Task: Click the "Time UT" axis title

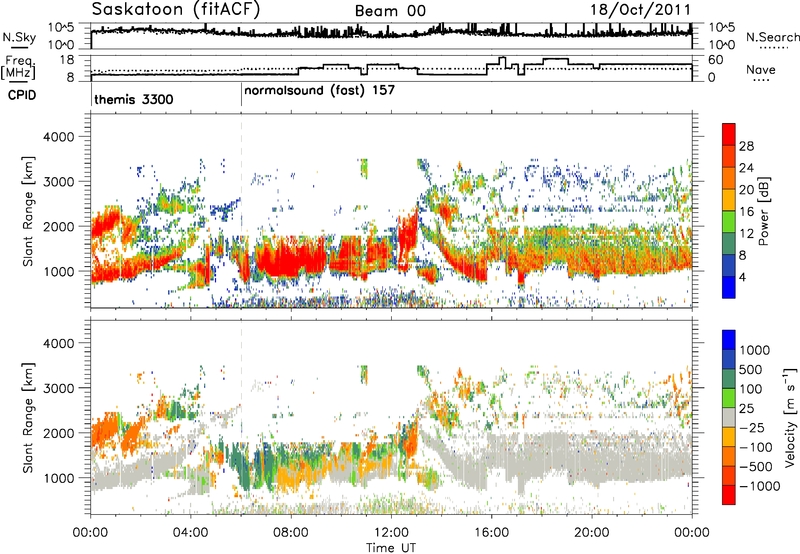Action: click(391, 547)
